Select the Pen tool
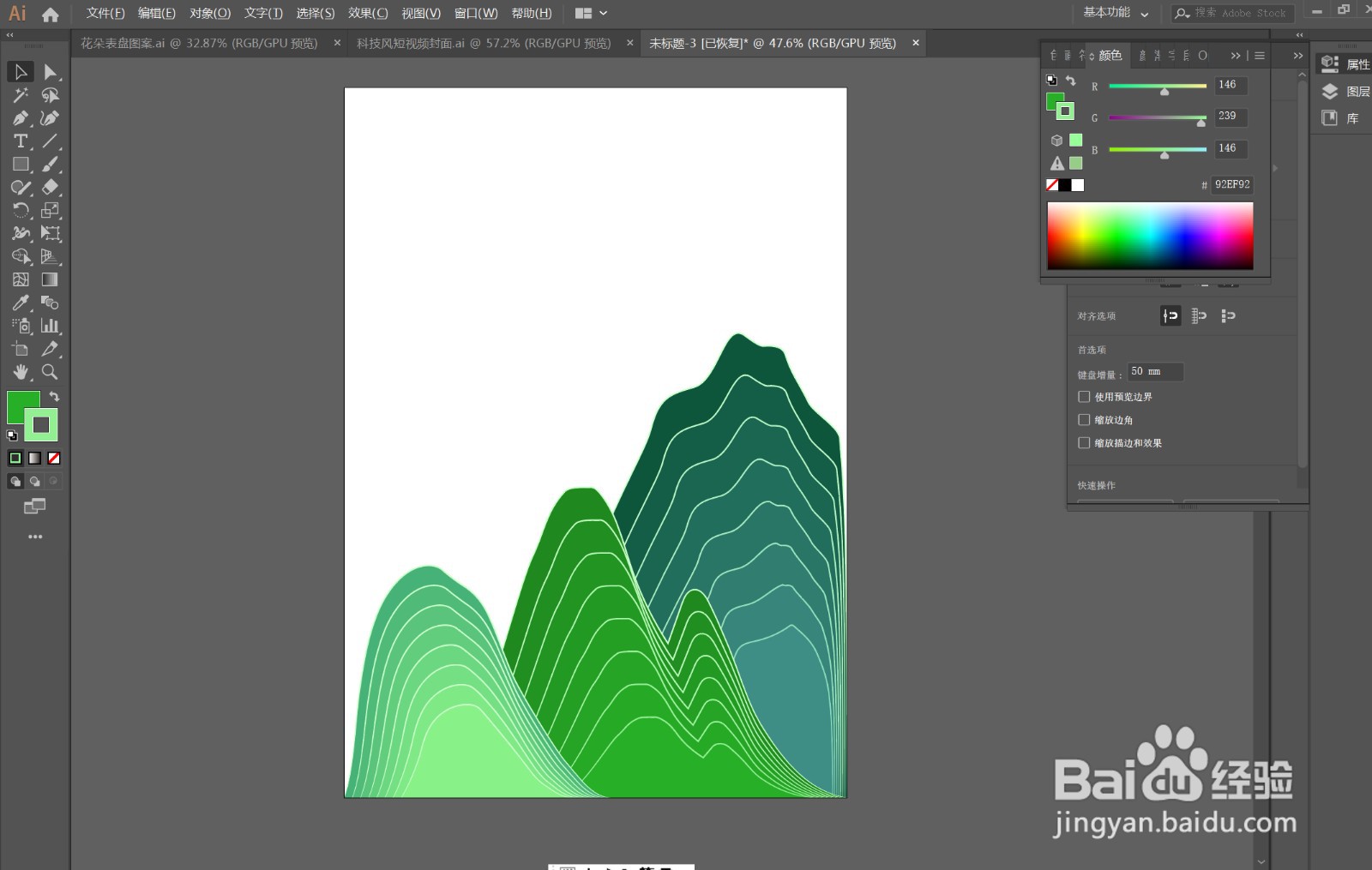Image resolution: width=1372 pixels, height=870 pixels. click(21, 118)
